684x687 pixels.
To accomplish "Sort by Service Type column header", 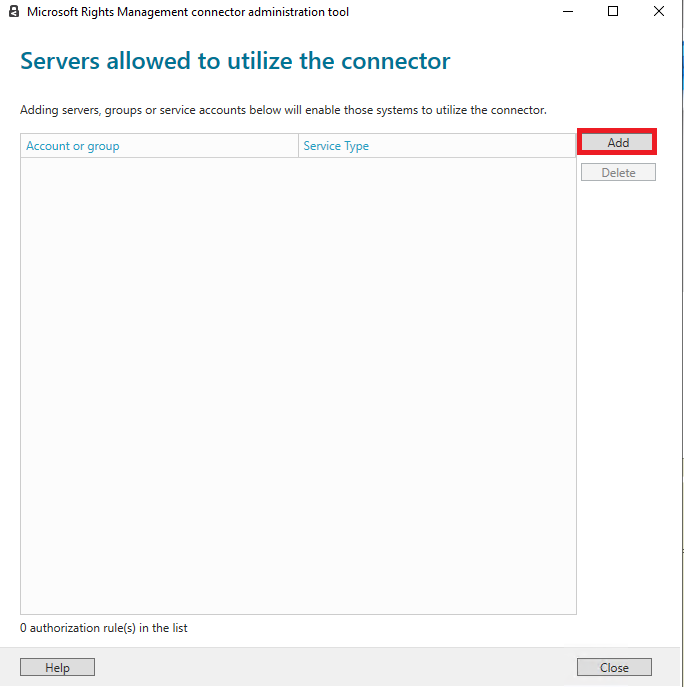I will (x=436, y=146).
